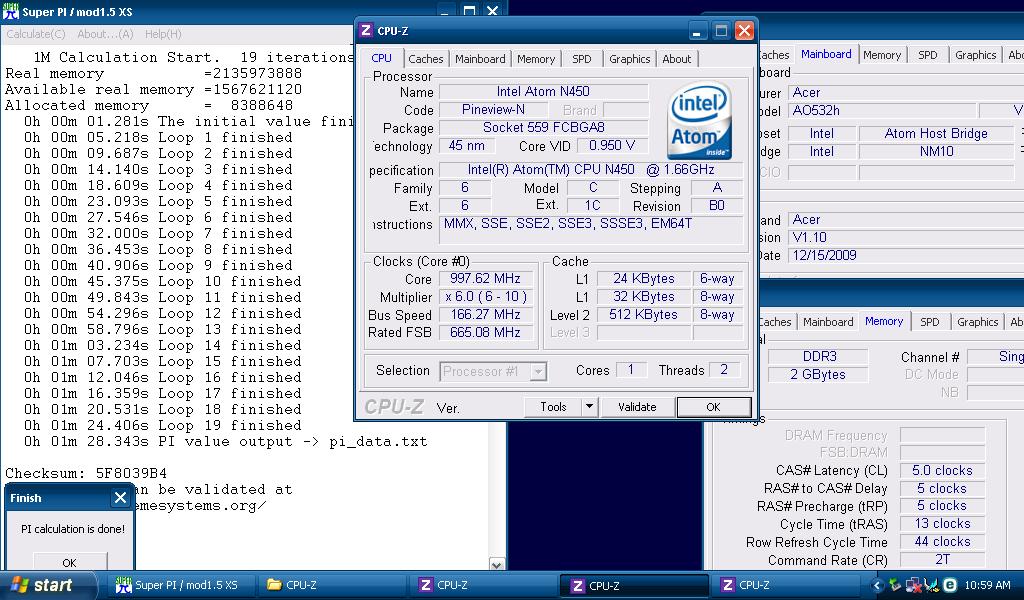Image resolution: width=1024 pixels, height=600 pixels.
Task: Open the Tools dropdown arrow
Action: pyautogui.click(x=589, y=407)
